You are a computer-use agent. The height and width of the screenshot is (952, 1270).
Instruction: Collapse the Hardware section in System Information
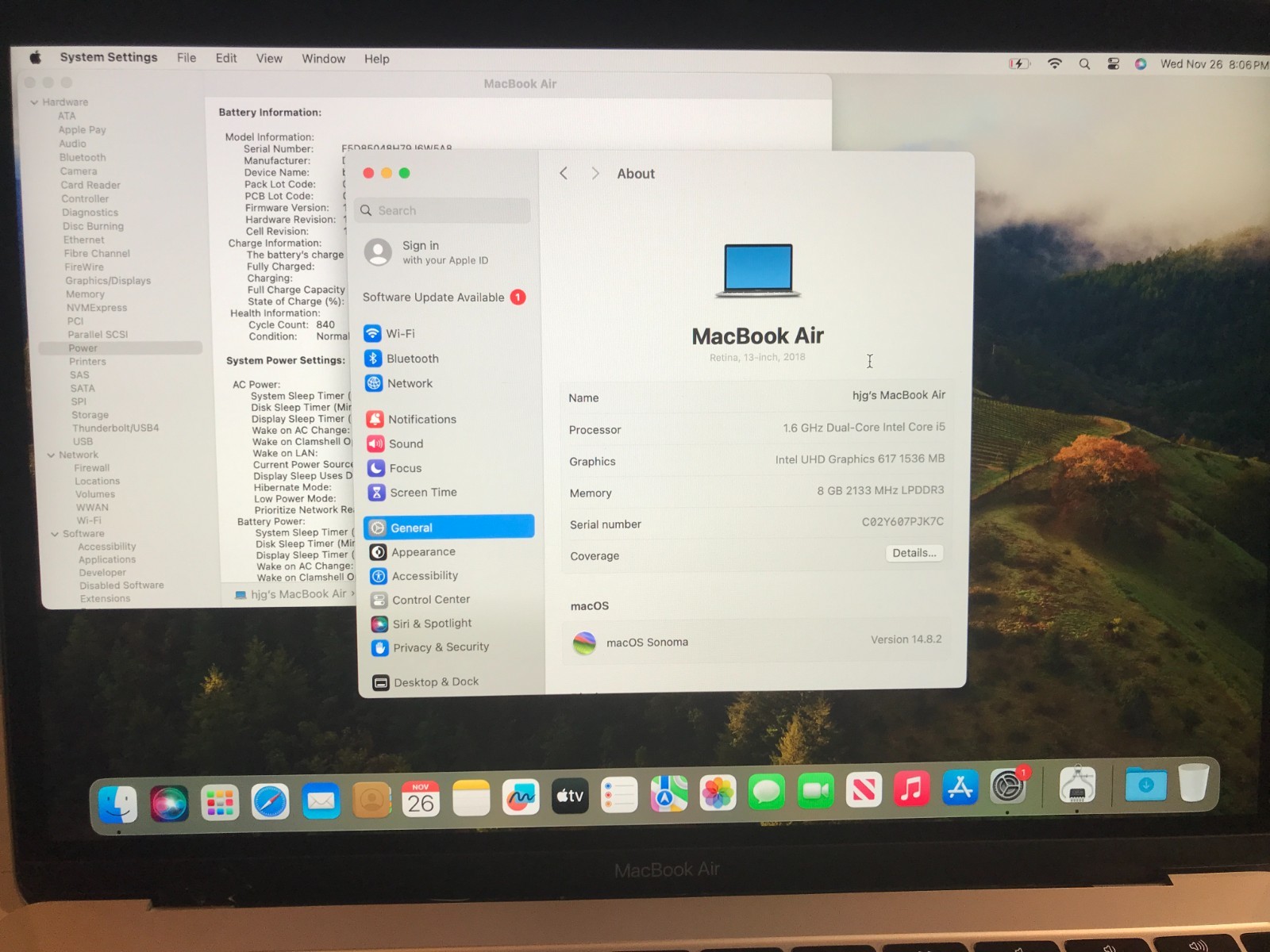coord(34,102)
